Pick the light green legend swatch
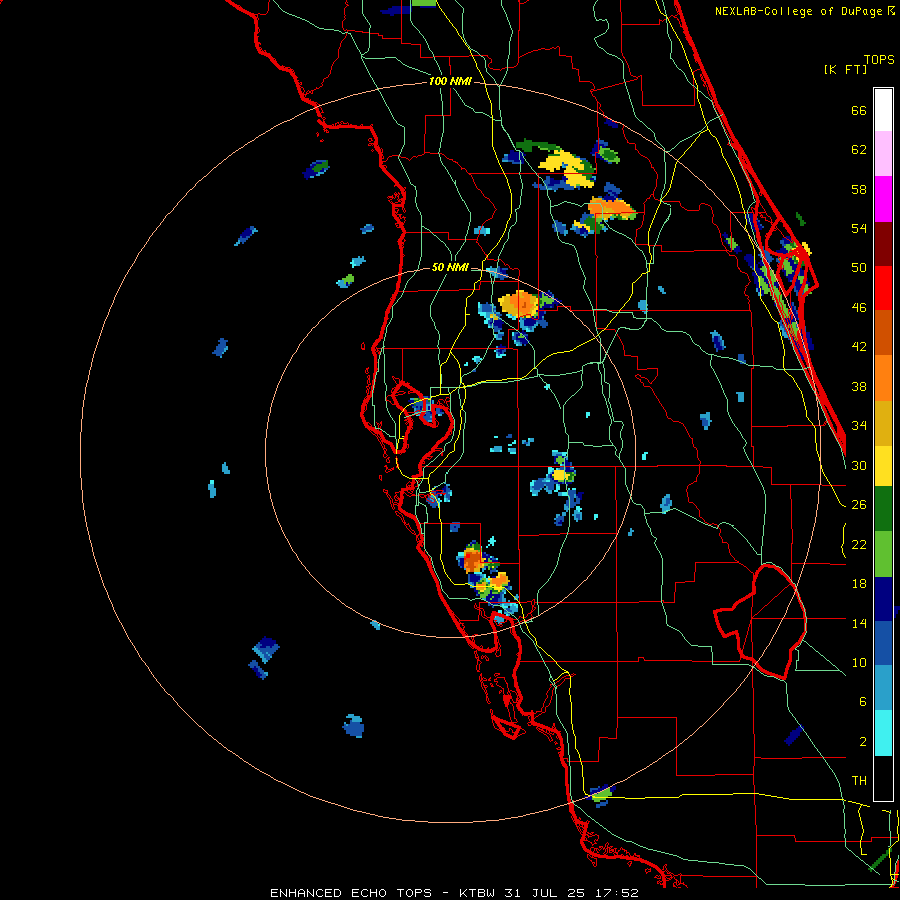This screenshot has height=900, width=900. (x=883, y=554)
